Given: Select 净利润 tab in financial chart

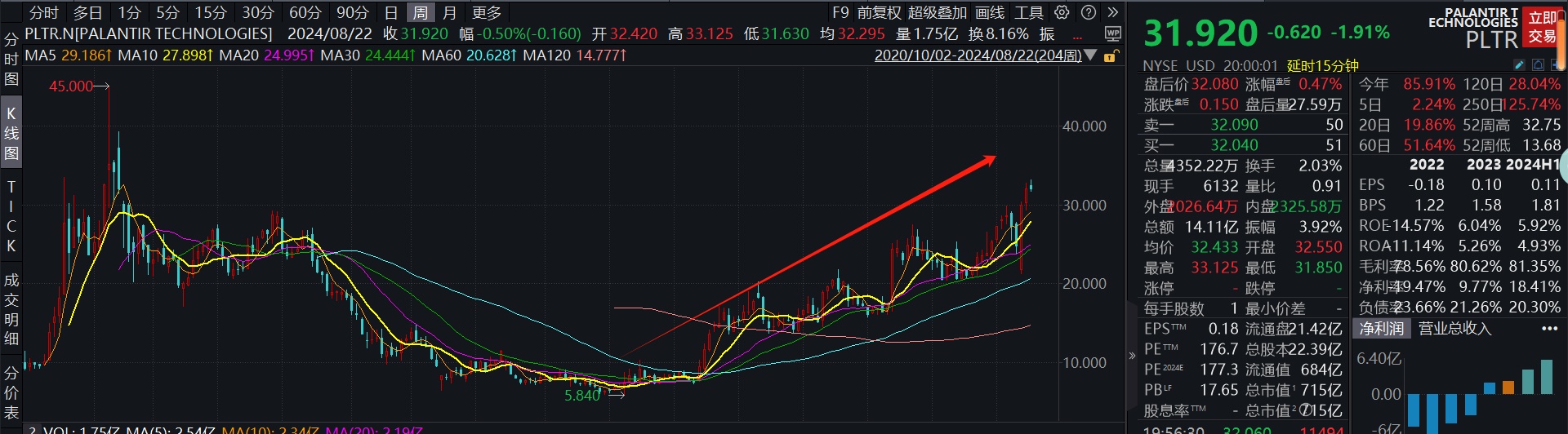Looking at the screenshot, I should [x=1381, y=328].
